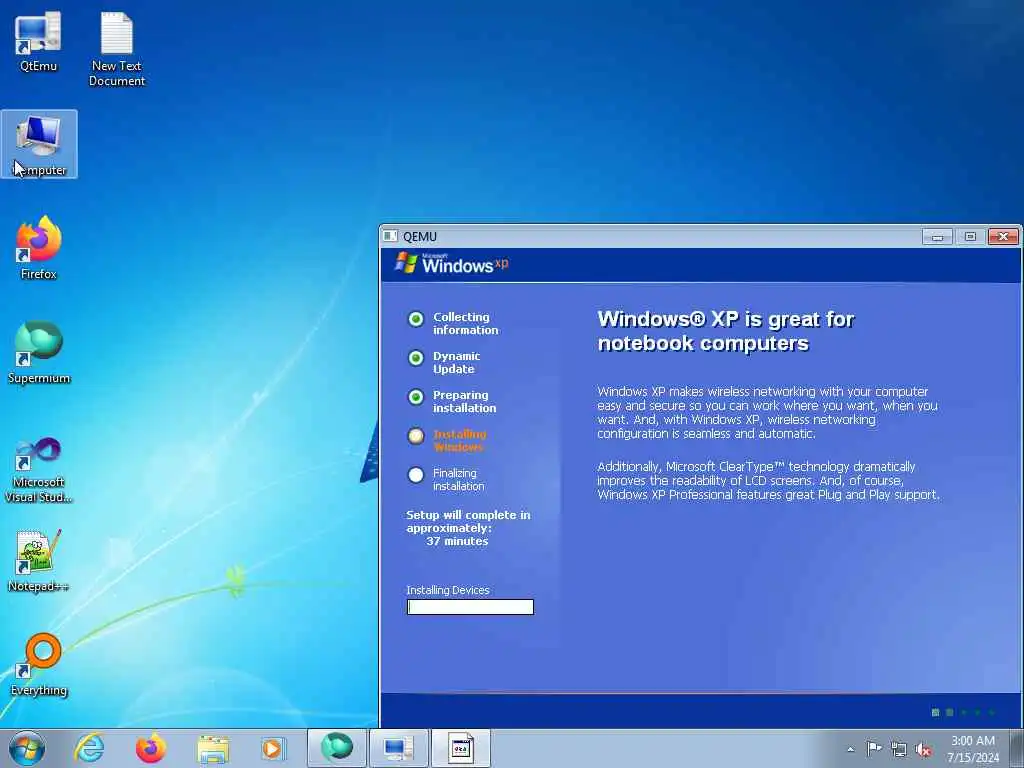This screenshot has width=1024, height=768.
Task: Minimize the QEMU window
Action: 937,236
